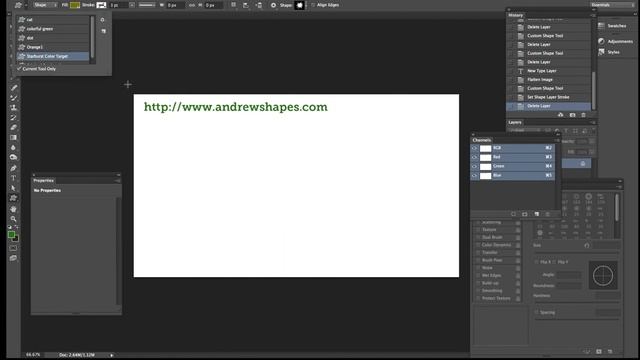Select the Path Selection arrow tool

tap(13, 188)
